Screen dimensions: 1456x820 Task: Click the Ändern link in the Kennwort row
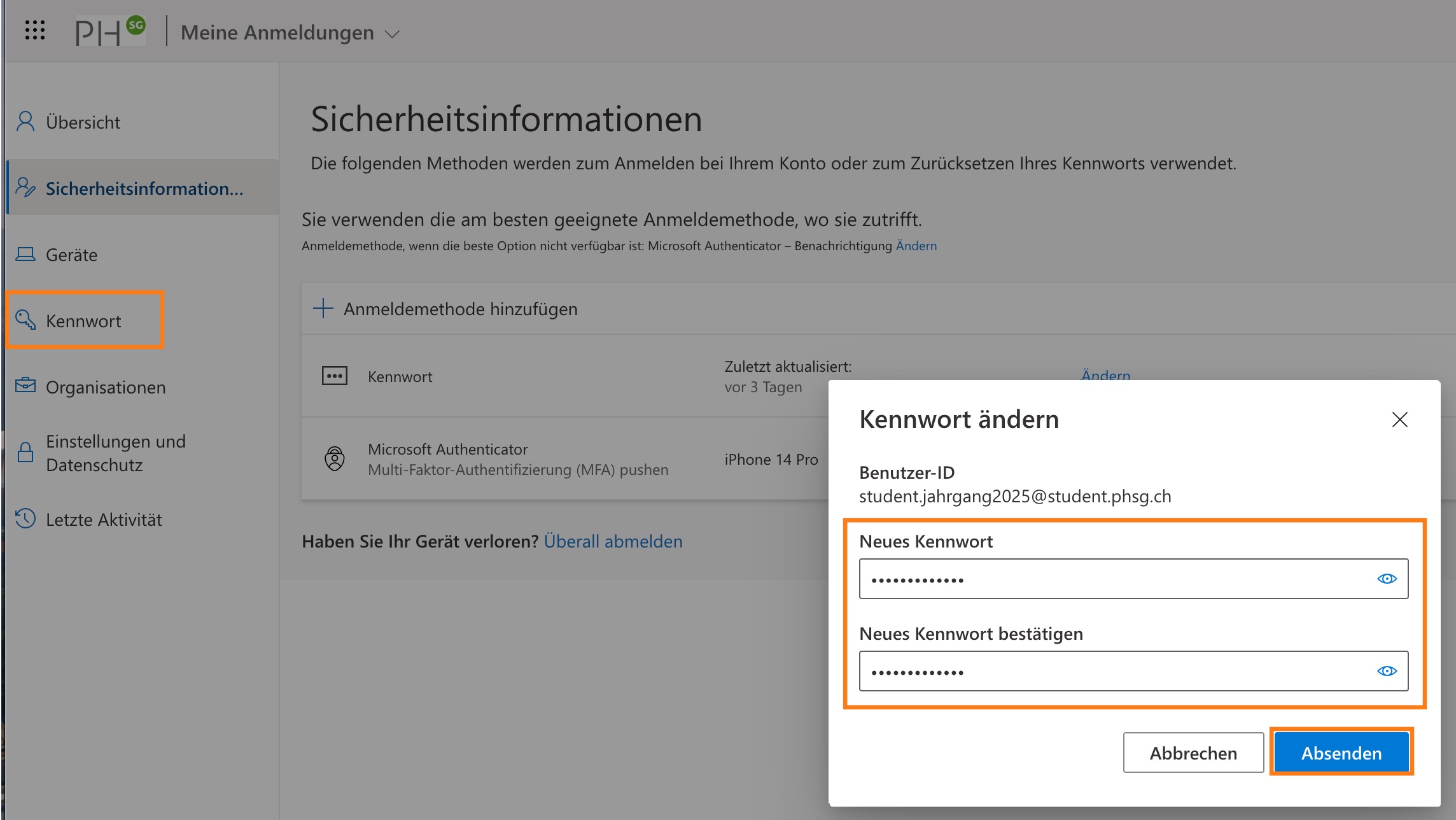coord(1106,375)
